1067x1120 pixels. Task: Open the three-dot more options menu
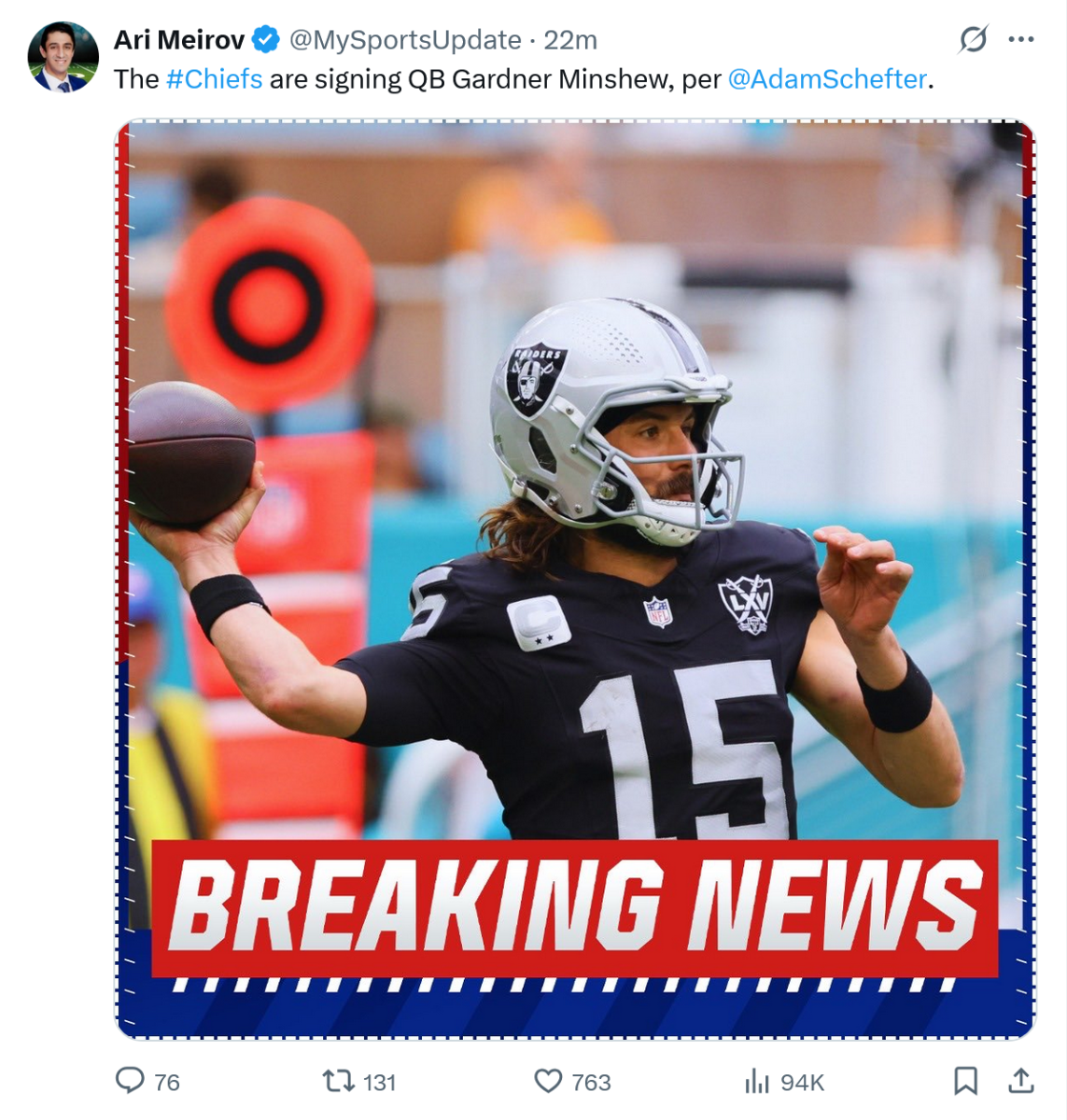(x=1021, y=40)
